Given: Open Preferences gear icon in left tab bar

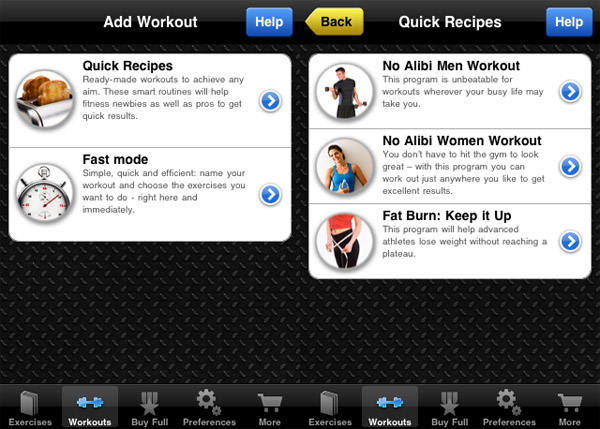Looking at the screenshot, I should pyautogui.click(x=209, y=402).
